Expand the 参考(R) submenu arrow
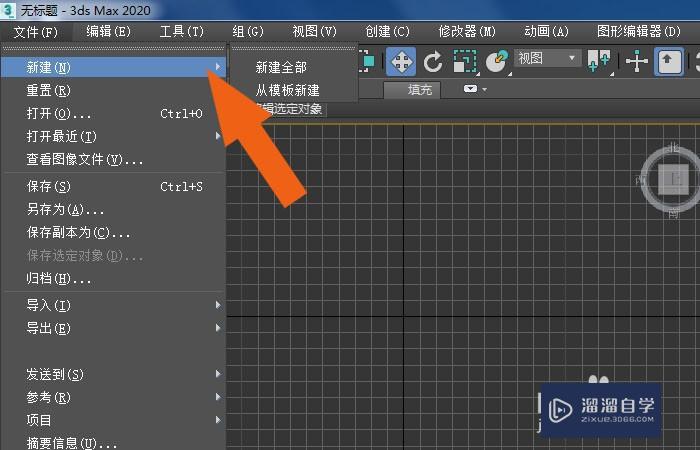The height and width of the screenshot is (450, 700). 217,397
